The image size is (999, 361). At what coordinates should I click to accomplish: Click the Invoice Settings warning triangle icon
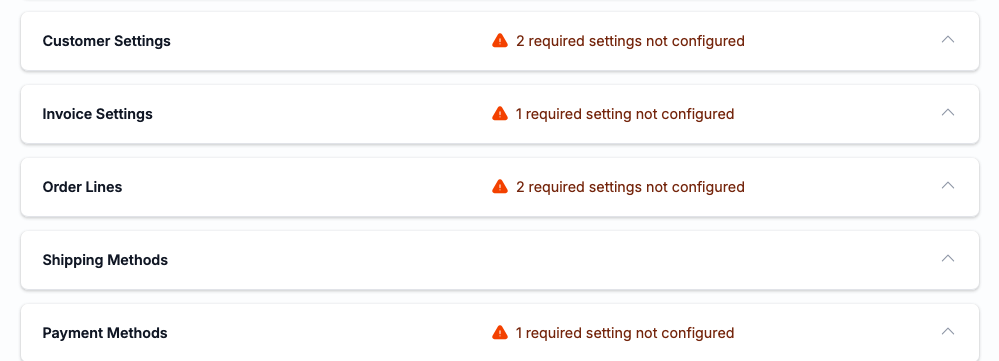point(500,114)
